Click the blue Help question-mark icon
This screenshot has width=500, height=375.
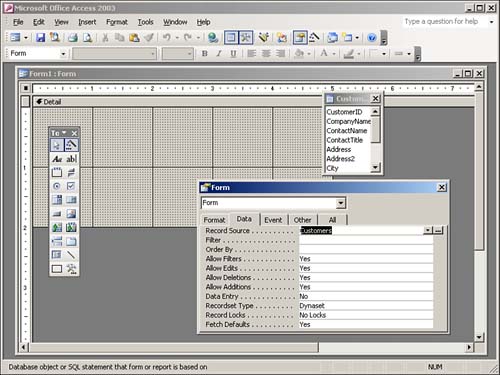point(372,37)
